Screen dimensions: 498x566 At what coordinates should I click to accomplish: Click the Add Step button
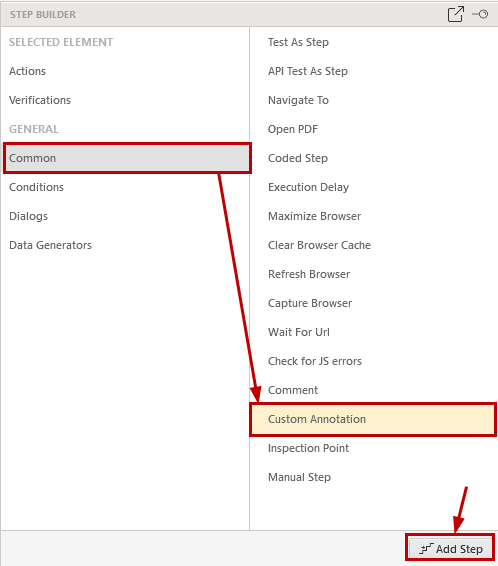[x=451, y=549]
